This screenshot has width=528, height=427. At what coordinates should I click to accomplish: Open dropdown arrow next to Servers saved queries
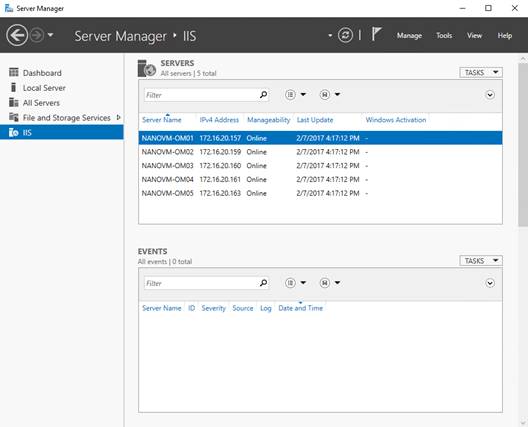337,94
